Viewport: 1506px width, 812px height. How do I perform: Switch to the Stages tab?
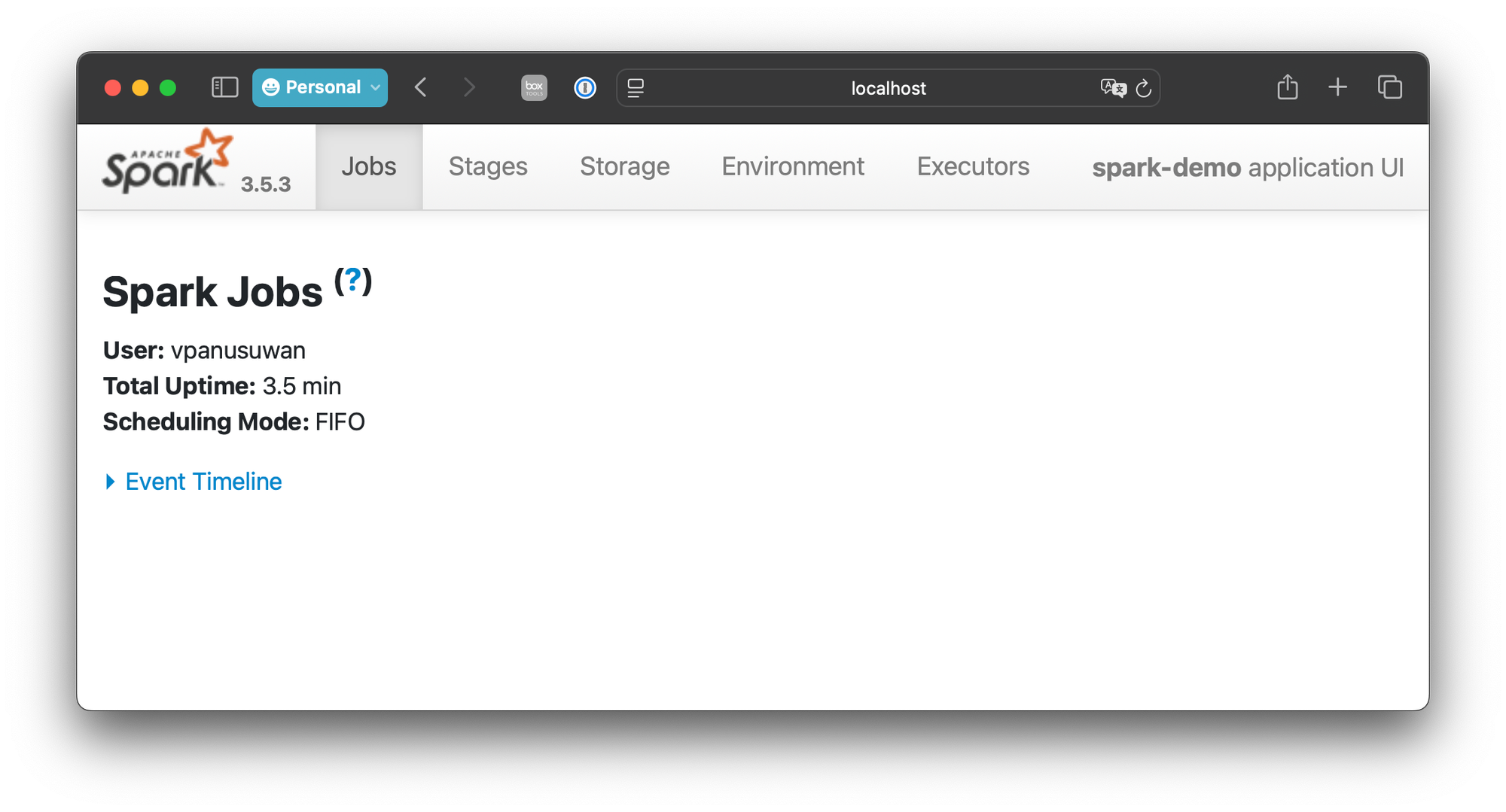(x=488, y=166)
